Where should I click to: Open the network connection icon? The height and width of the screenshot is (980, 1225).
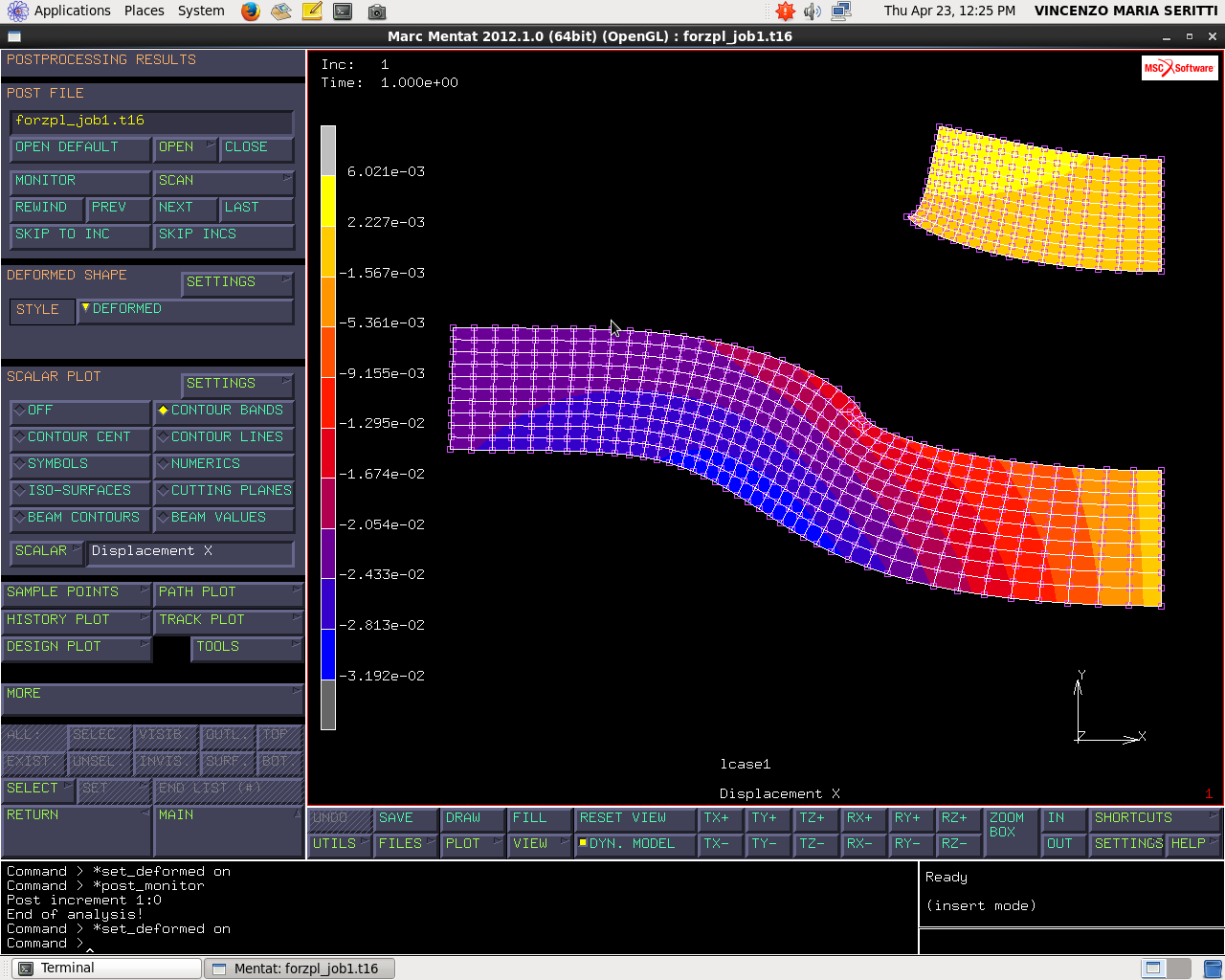pyautogui.click(x=841, y=11)
